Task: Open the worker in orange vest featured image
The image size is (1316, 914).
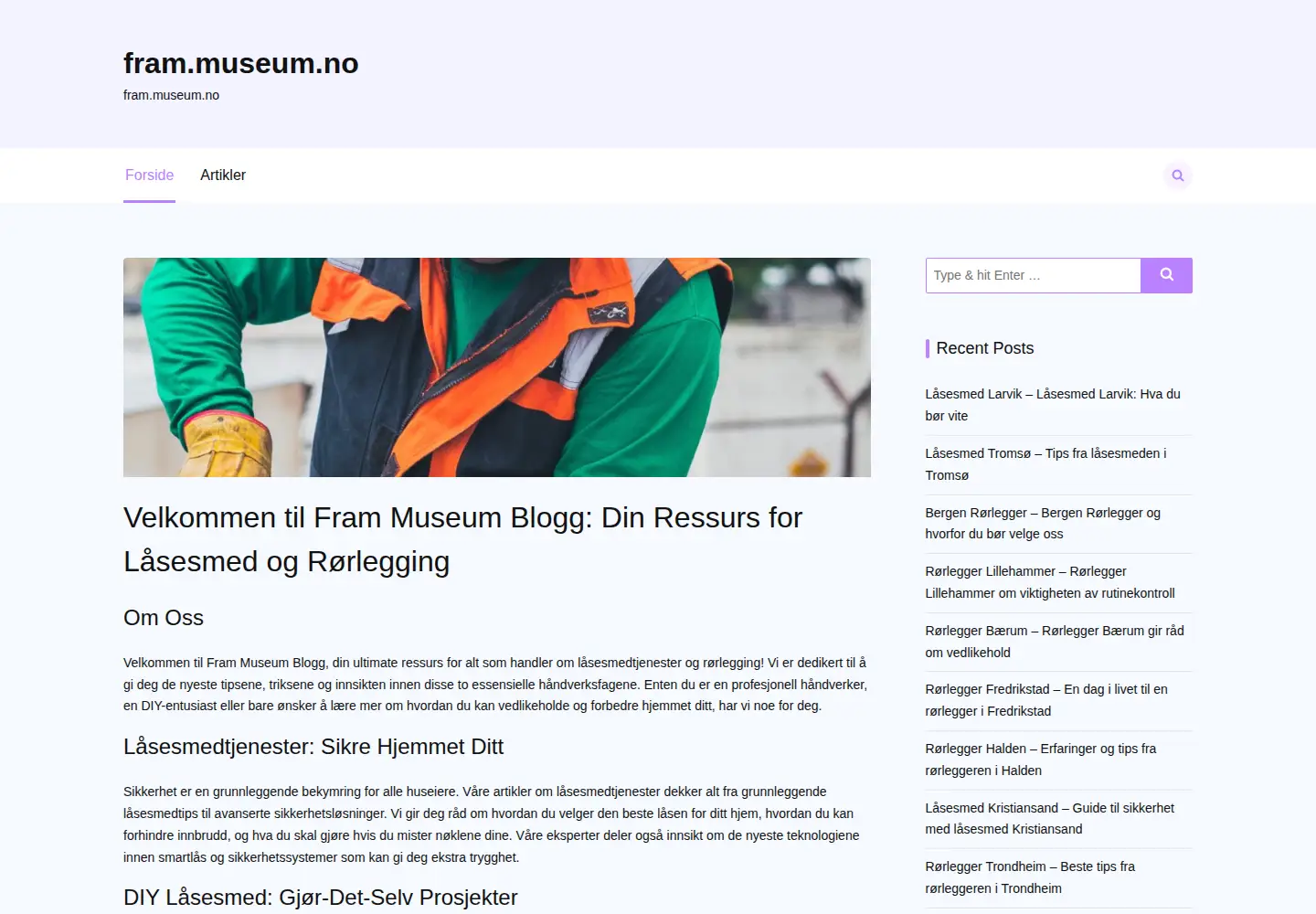Action: [497, 367]
